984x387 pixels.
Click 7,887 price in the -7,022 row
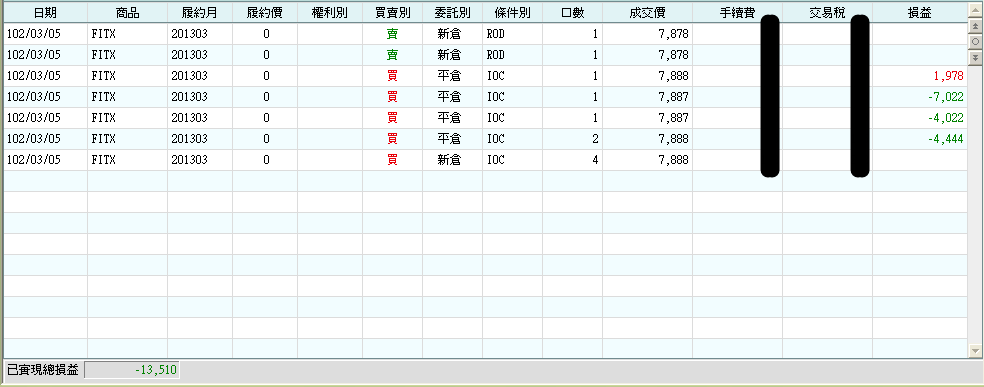point(673,97)
